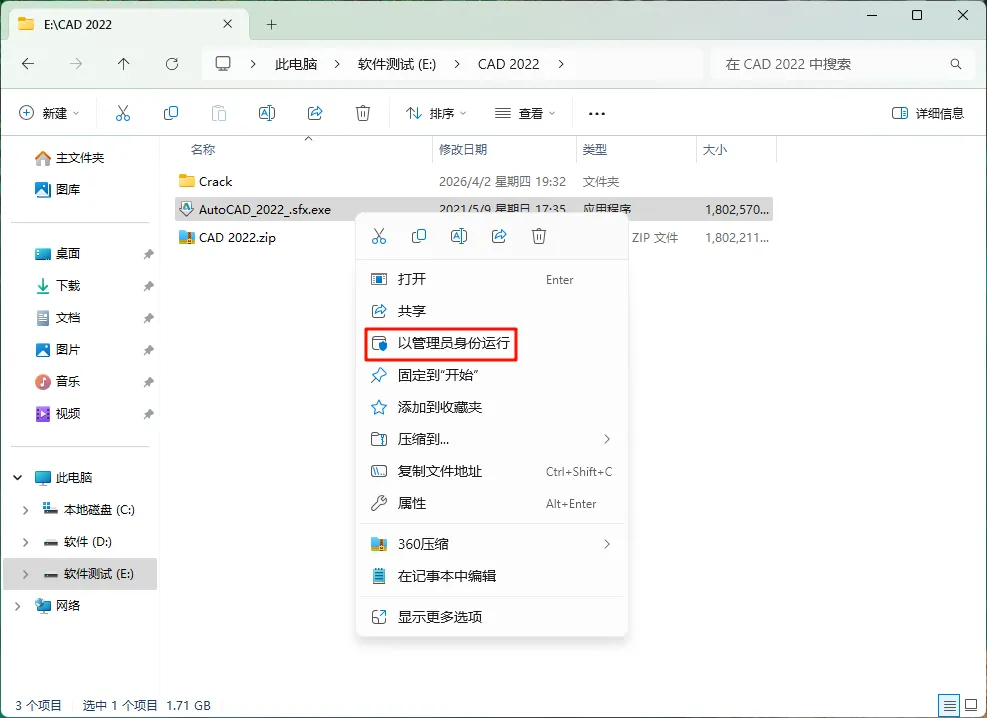Collapse the 此电脑 tree node
The width and height of the screenshot is (987, 718).
(x=18, y=478)
